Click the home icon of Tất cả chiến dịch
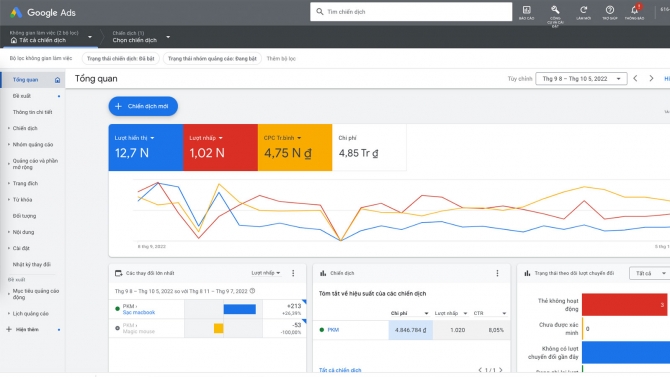Screen dimensions: 670x377 coord(14,40)
